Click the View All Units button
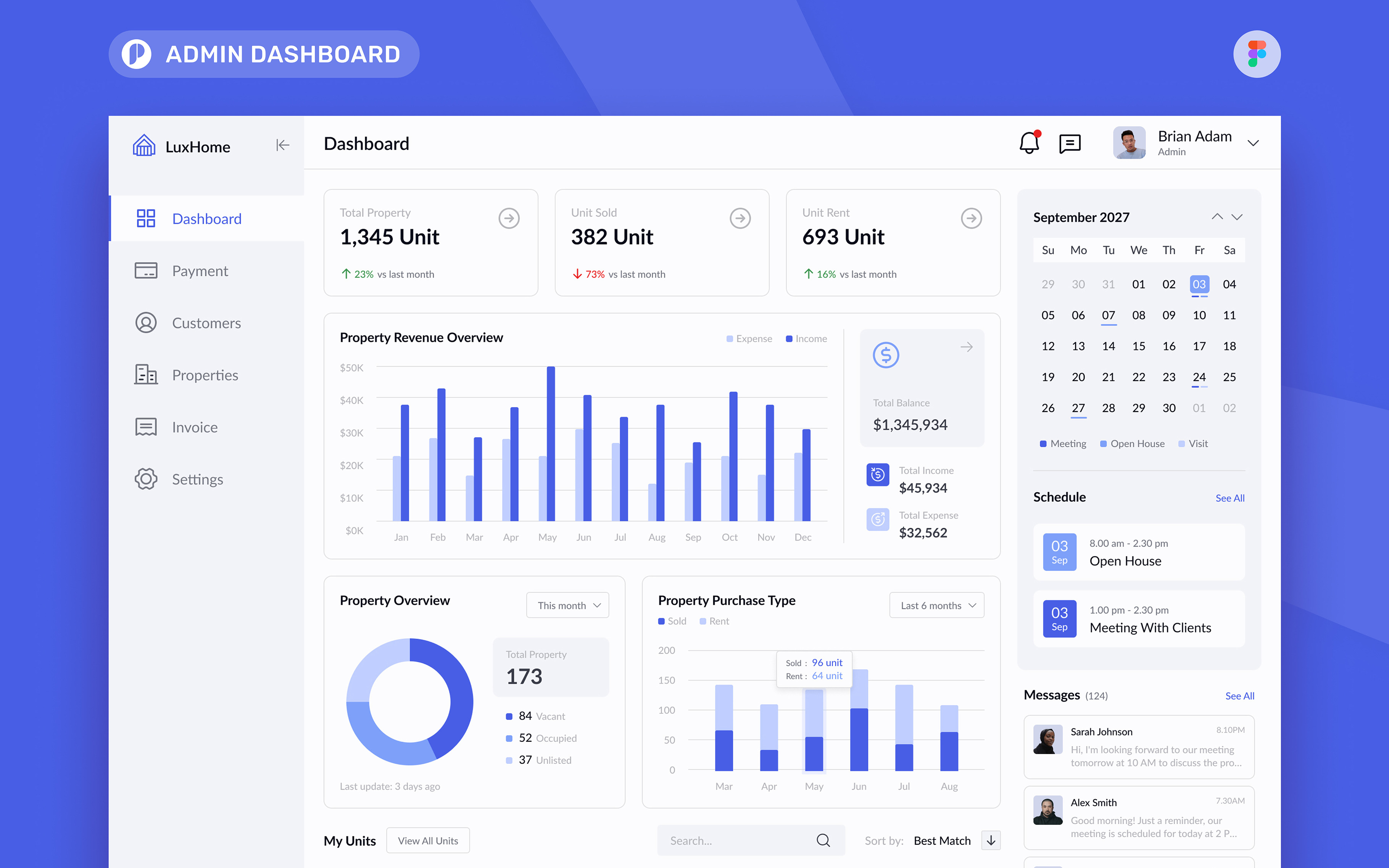The width and height of the screenshot is (1389, 868). coord(428,841)
